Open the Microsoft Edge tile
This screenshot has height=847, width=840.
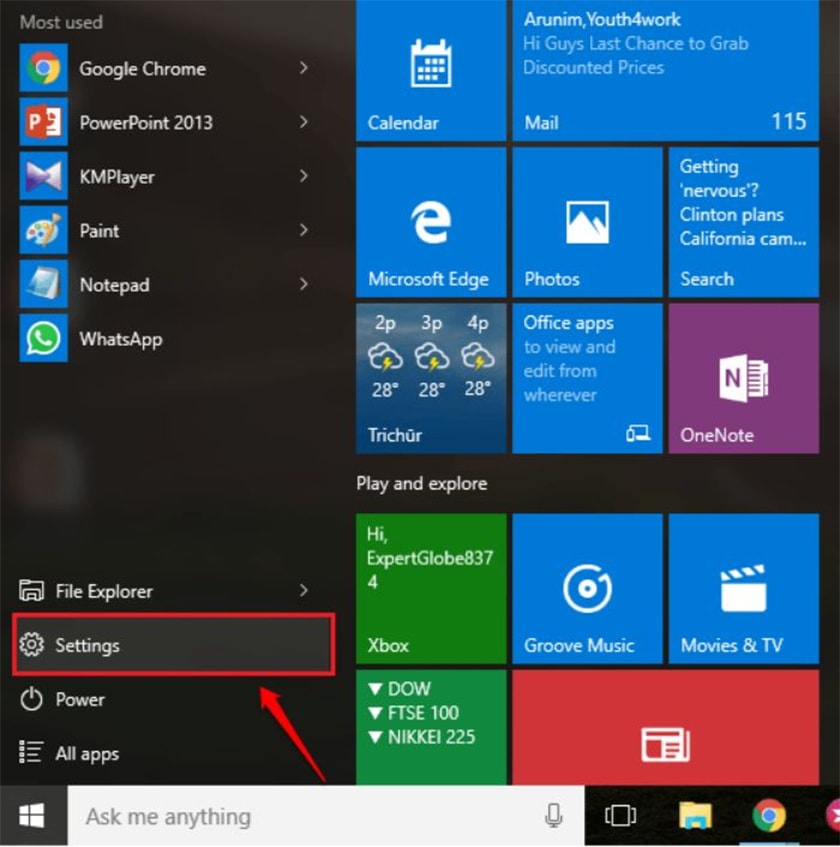pyautogui.click(x=431, y=222)
